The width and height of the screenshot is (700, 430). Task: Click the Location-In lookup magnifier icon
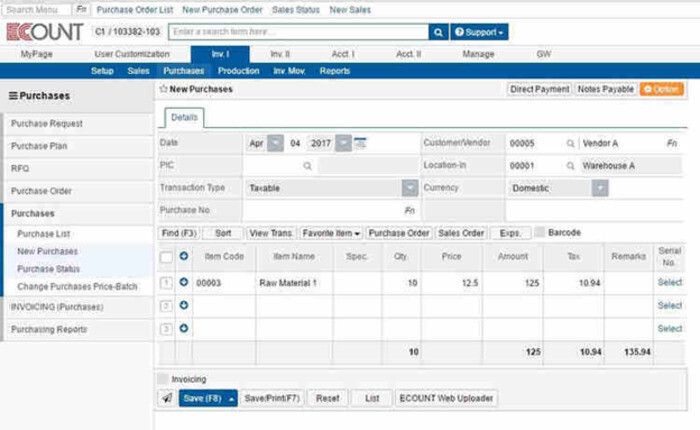pos(571,165)
